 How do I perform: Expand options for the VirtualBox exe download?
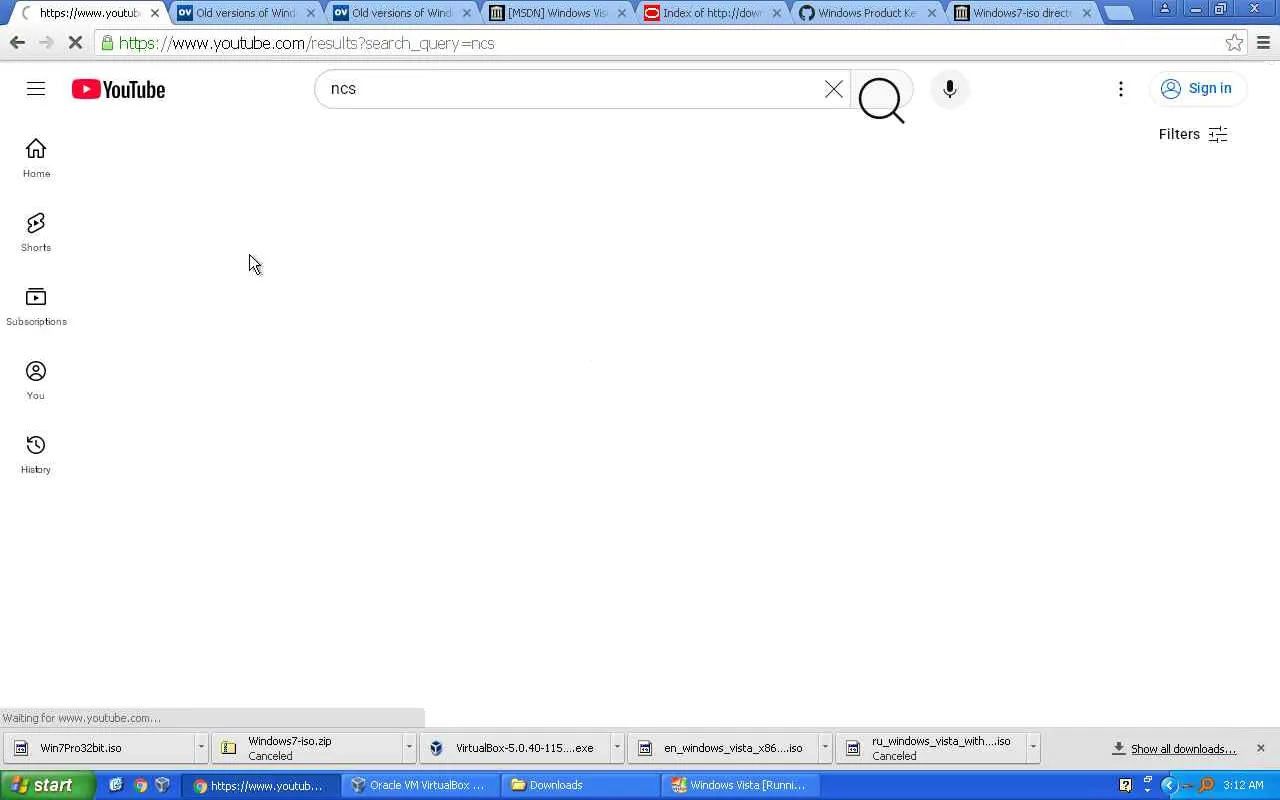(617, 748)
